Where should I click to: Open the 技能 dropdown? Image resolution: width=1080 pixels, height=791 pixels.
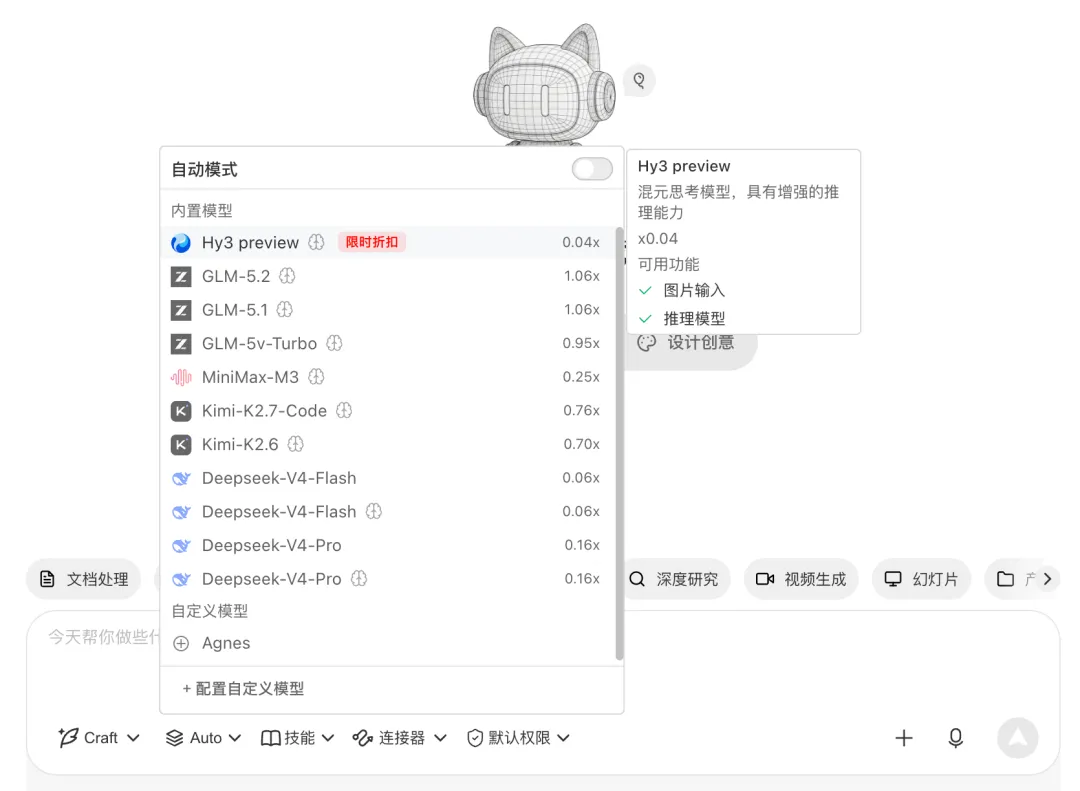tap(298, 738)
